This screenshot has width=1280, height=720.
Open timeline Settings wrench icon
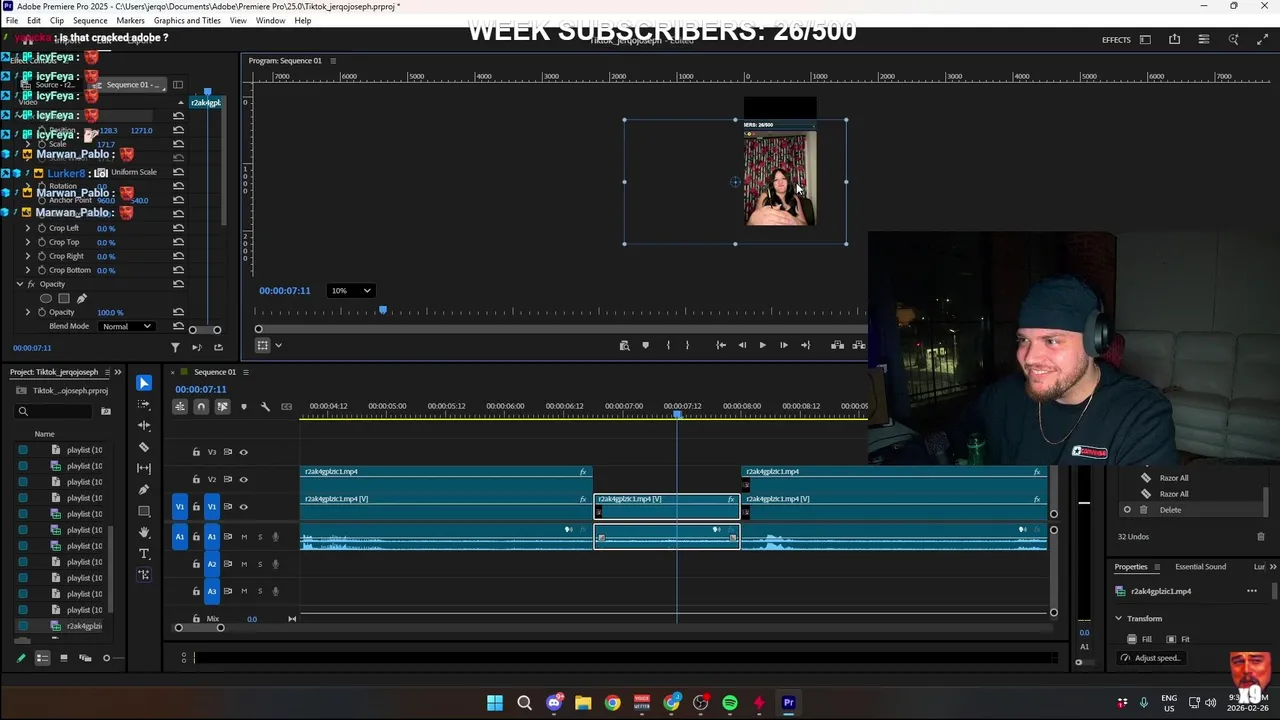click(265, 407)
